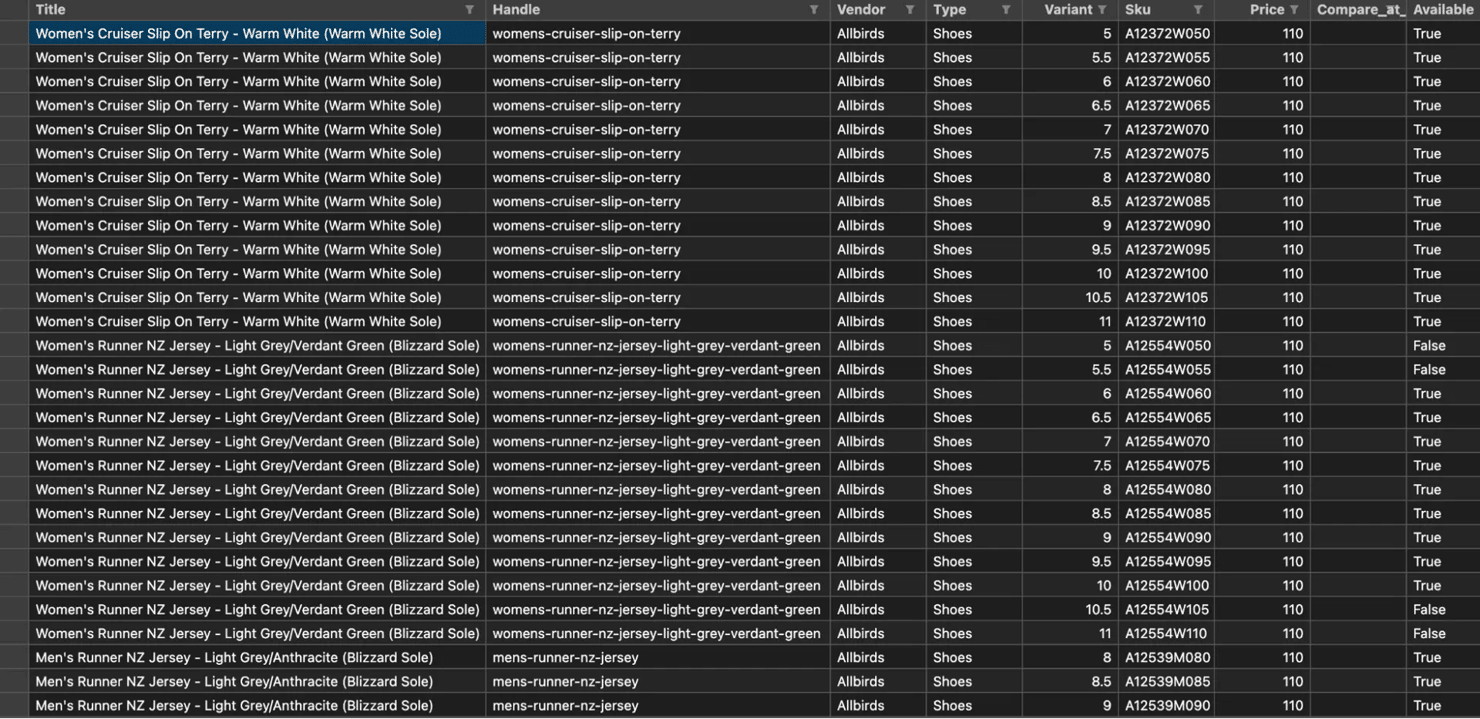Select the Available cell for Sku A12554W105
Viewport: 1480px width, 719px height.
point(1429,610)
